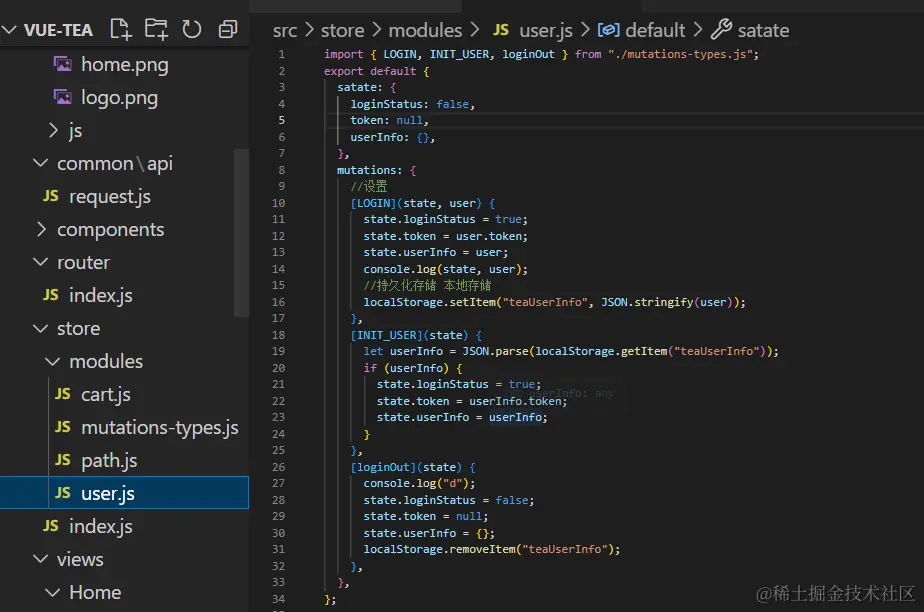Click the explorer sidebar scrollbar

point(241,233)
